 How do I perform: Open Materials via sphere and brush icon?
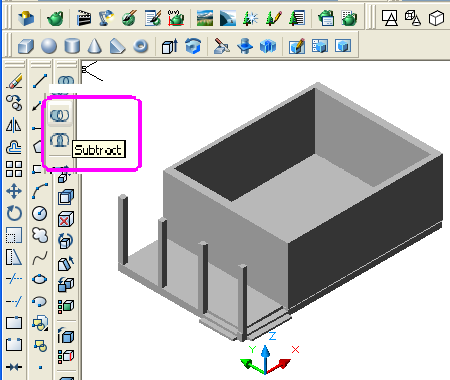click(129, 18)
